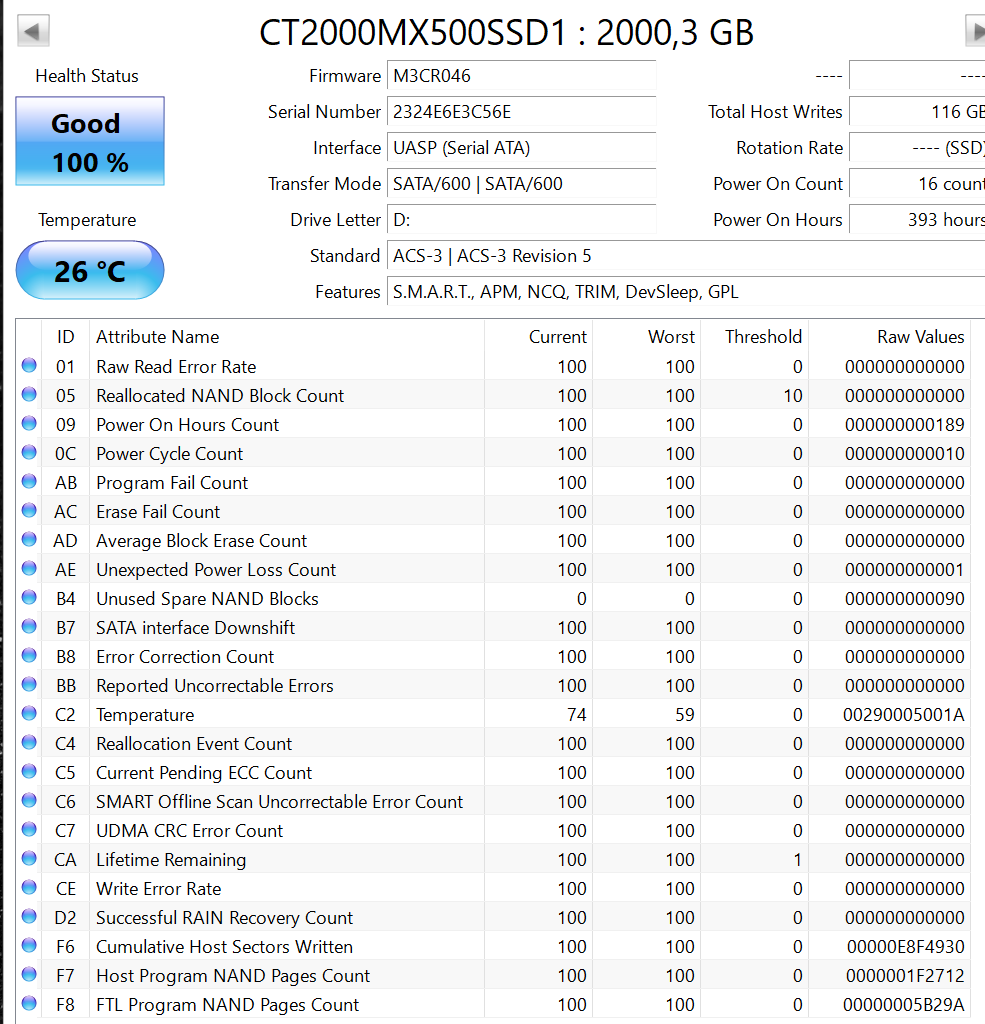Click status dot of Successful RAIN Recovery Count
The height and width of the screenshot is (1024, 985).
pos(29,916)
